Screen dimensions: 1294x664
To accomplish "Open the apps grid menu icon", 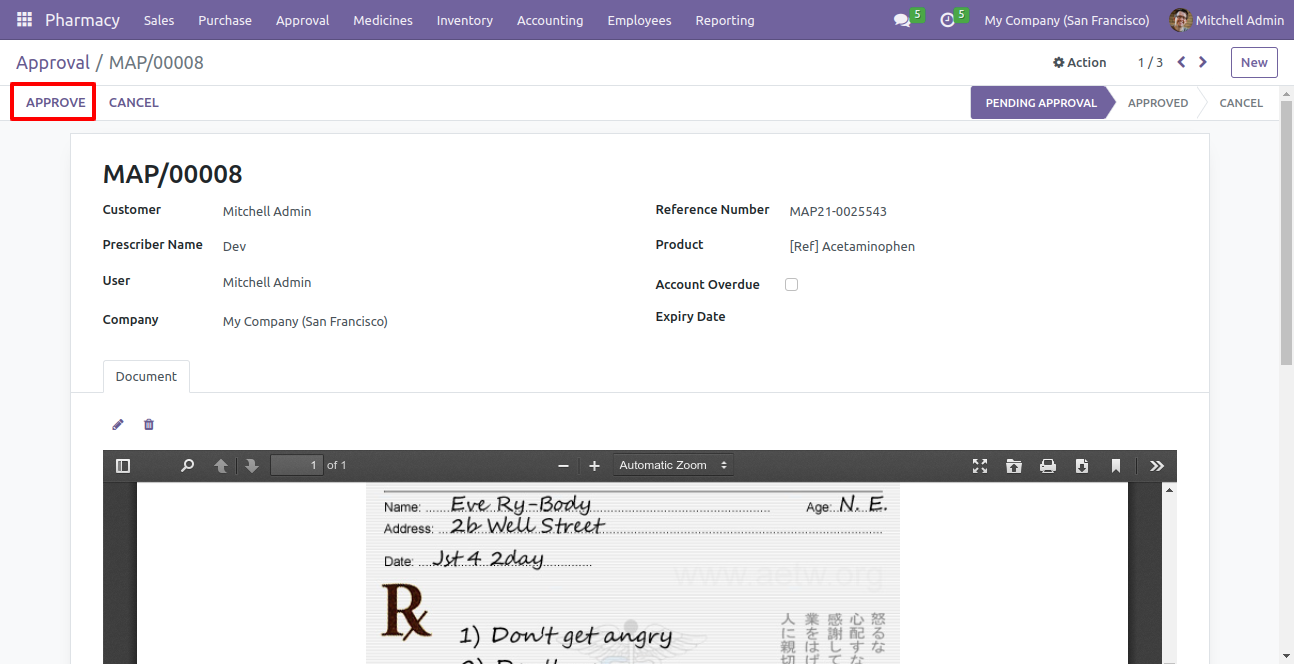I will click(24, 20).
